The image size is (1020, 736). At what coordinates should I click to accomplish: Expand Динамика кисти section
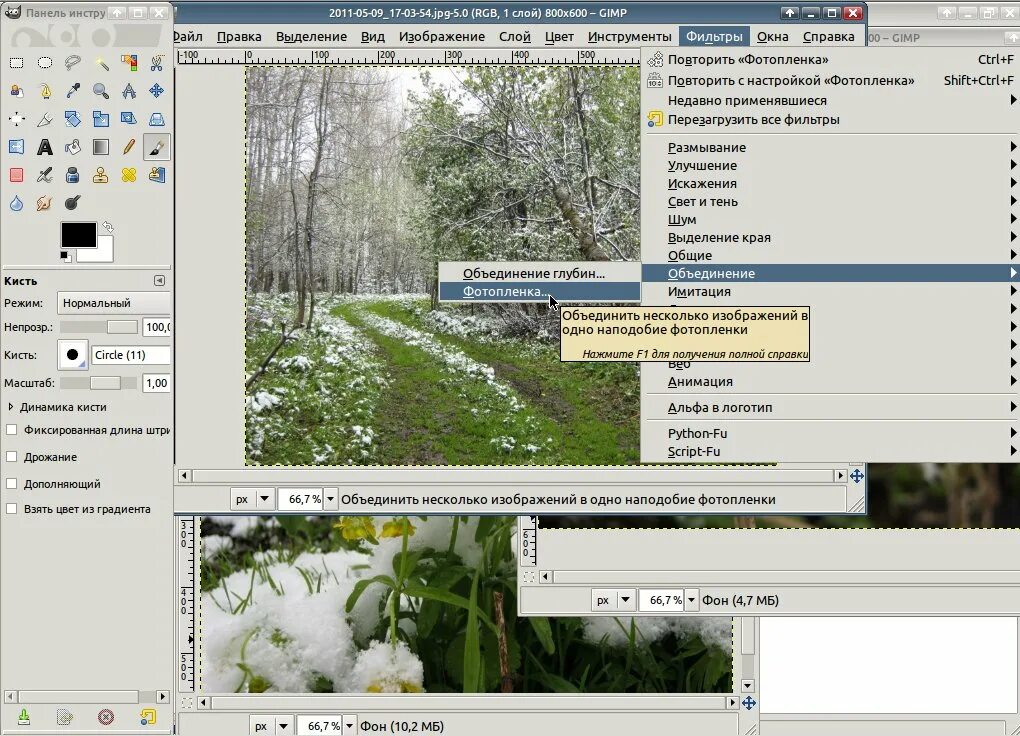10,407
